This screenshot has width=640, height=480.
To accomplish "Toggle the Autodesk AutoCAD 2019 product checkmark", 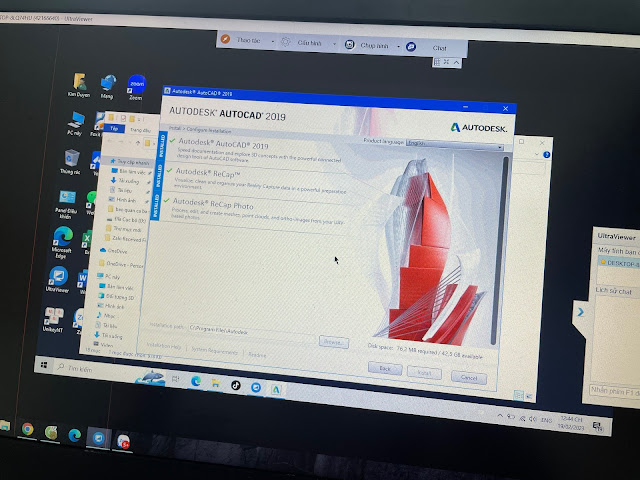I will (x=173, y=140).
